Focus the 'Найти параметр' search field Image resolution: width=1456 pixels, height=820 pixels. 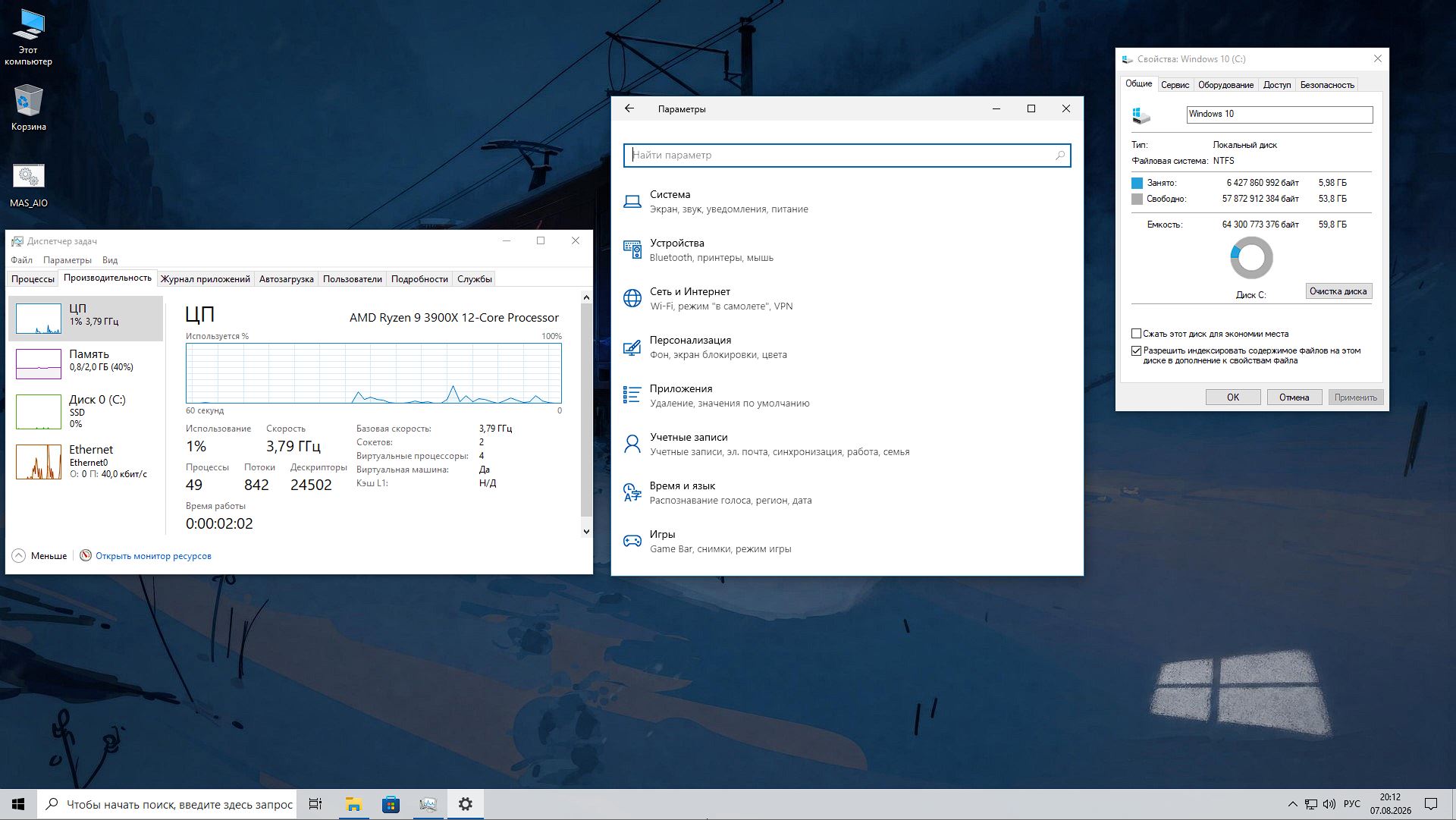847,156
